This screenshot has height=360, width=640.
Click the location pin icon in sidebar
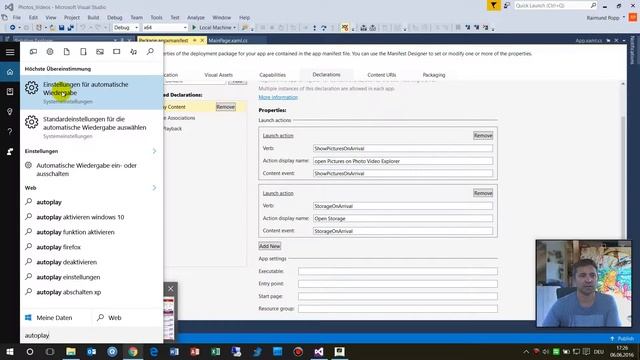[x=10, y=111]
